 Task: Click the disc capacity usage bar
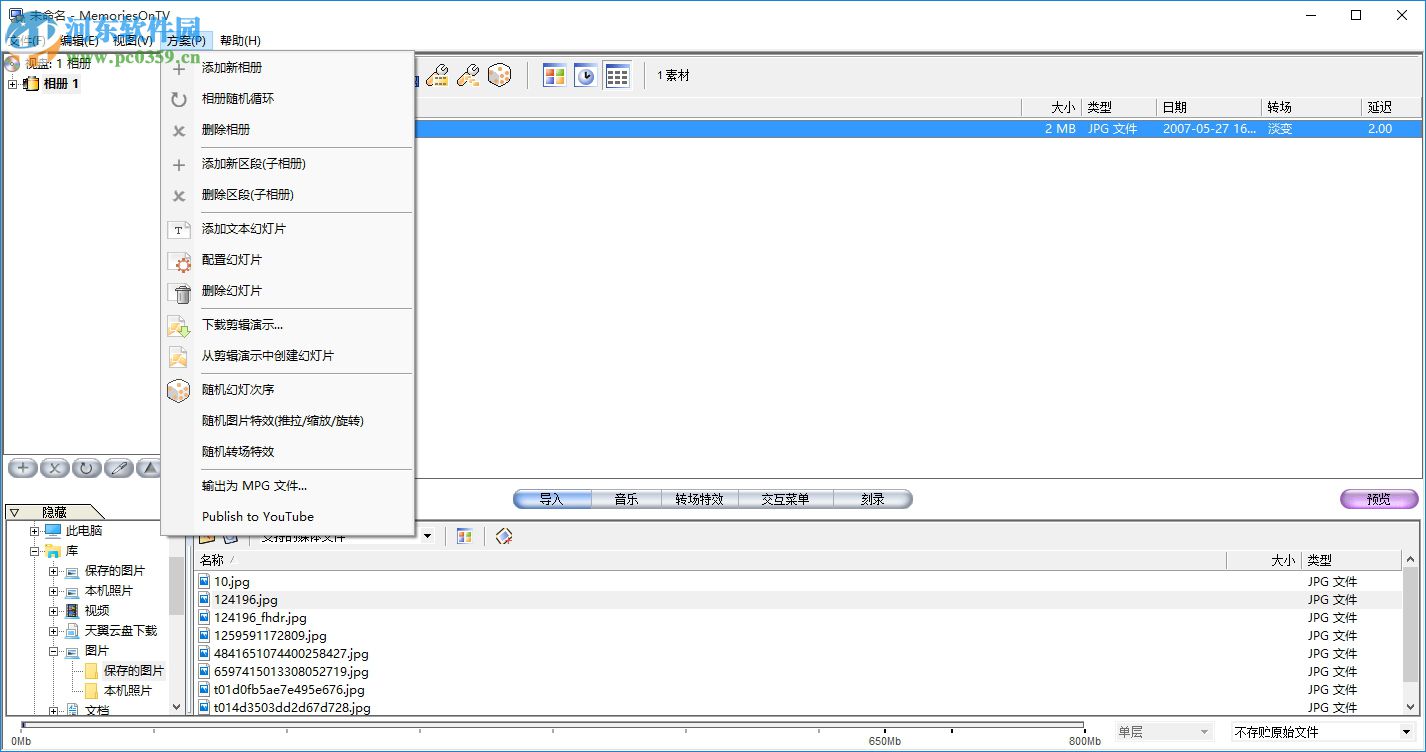(552, 725)
